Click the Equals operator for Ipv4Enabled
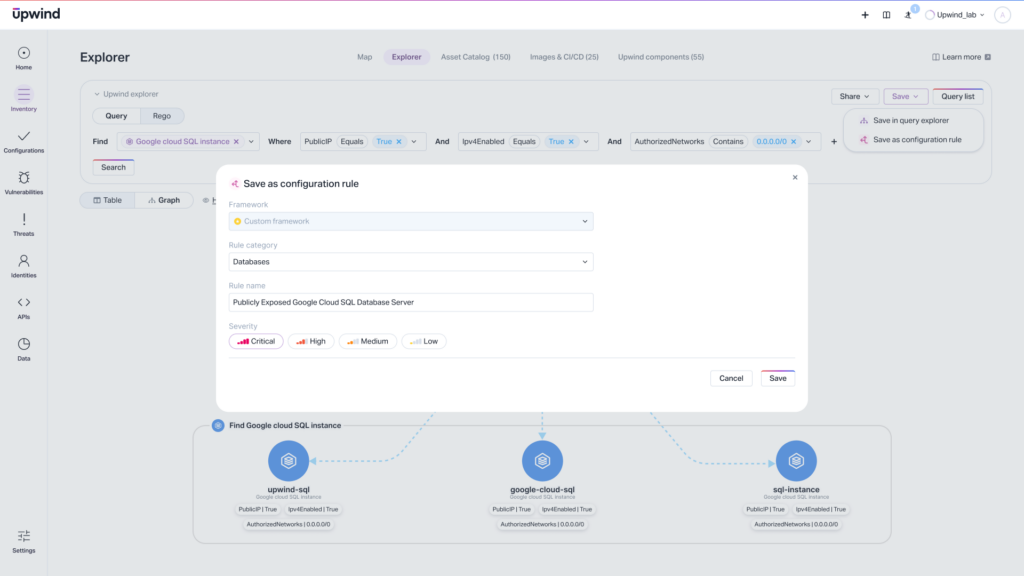 click(x=524, y=142)
